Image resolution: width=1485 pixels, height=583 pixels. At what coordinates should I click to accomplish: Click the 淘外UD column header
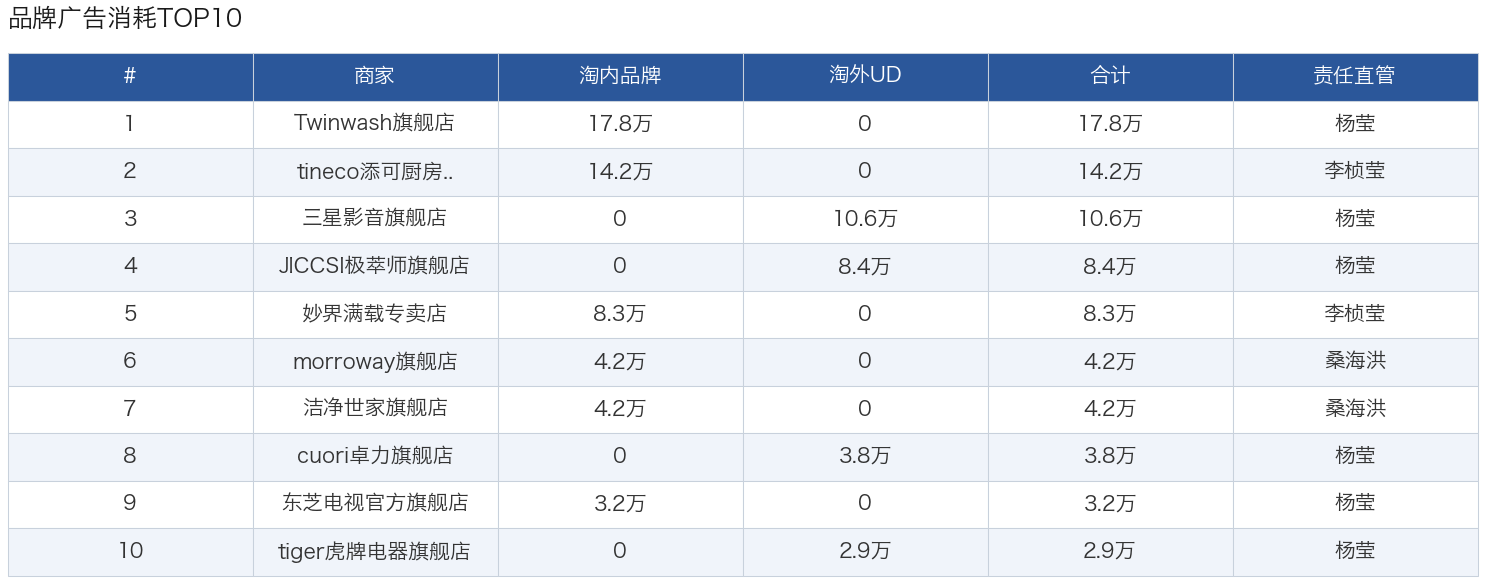pos(865,76)
